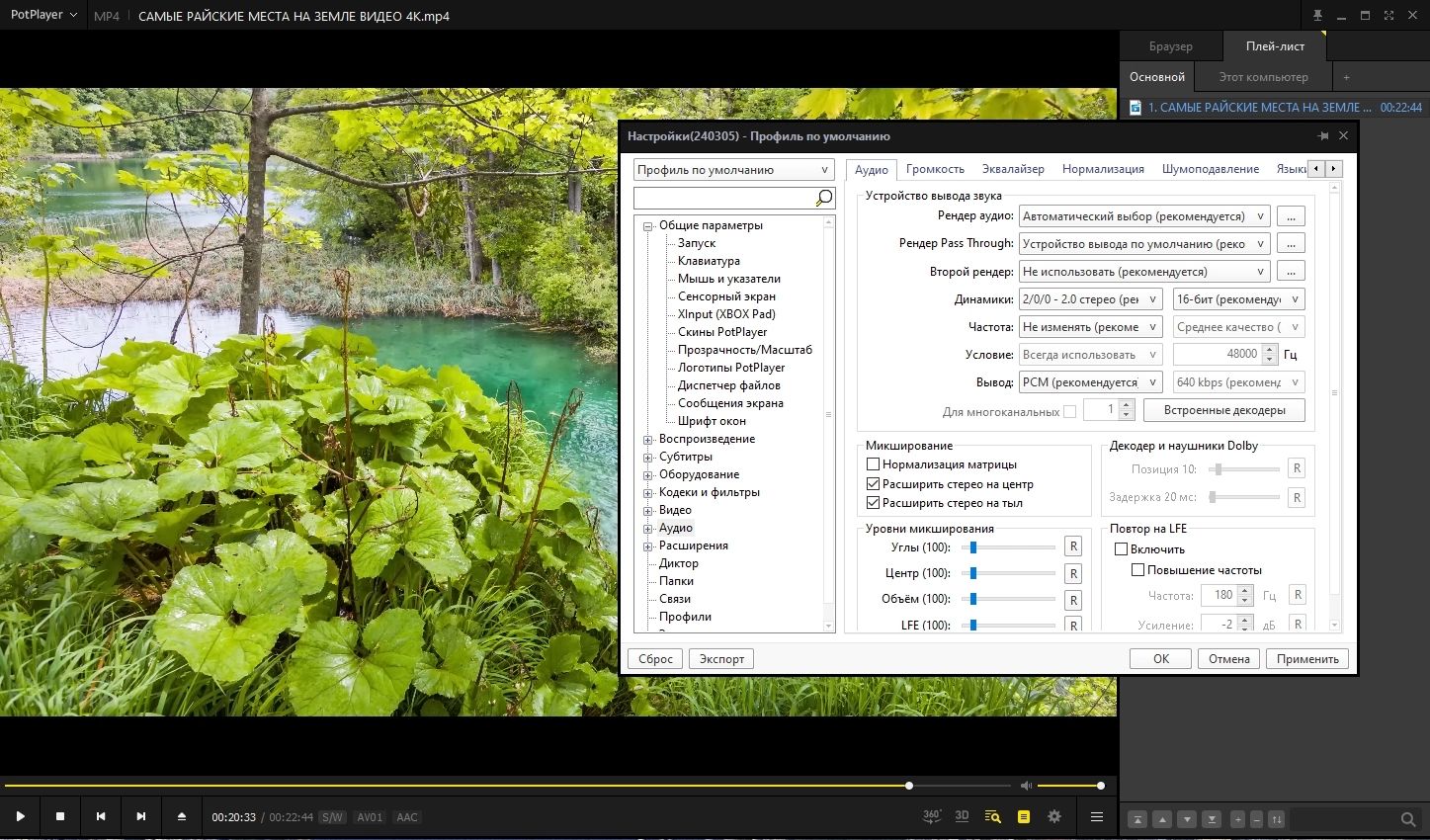
Task: Pin the settings dialog window
Action: pyautogui.click(x=1323, y=136)
